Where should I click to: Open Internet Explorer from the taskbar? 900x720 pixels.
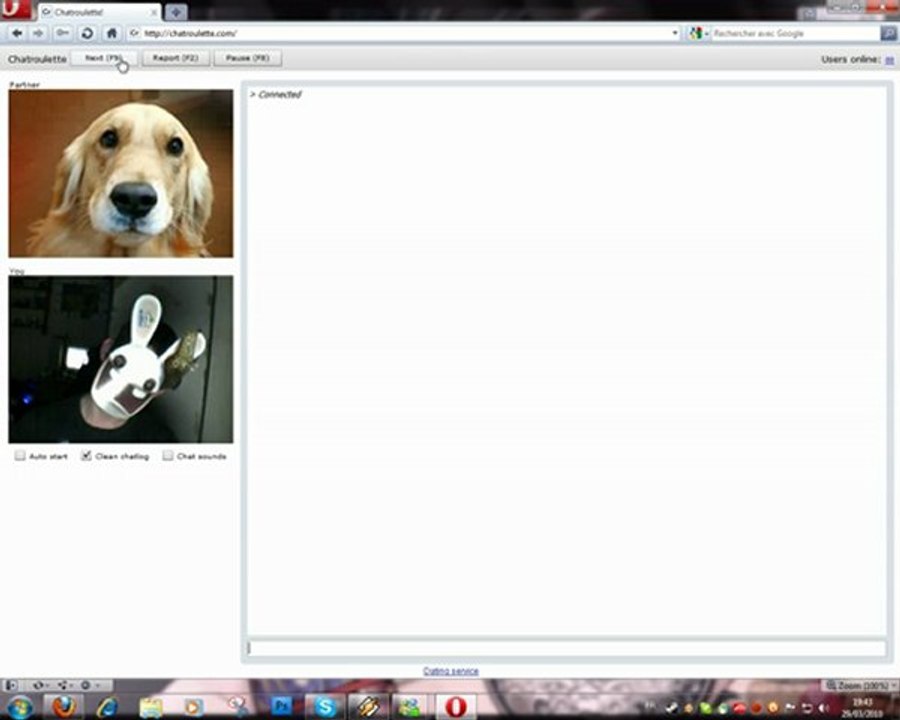click(107, 707)
